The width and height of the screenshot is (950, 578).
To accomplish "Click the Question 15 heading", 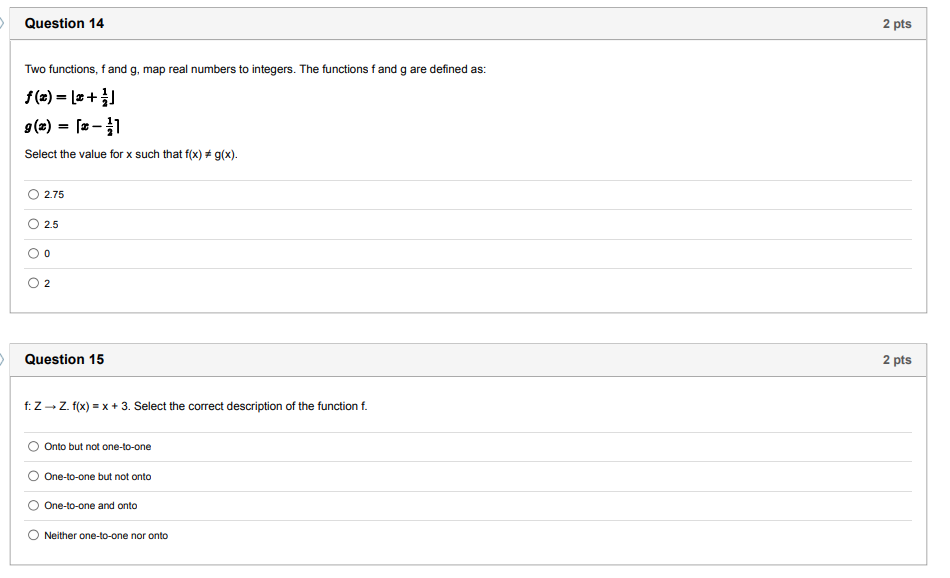I will (64, 359).
